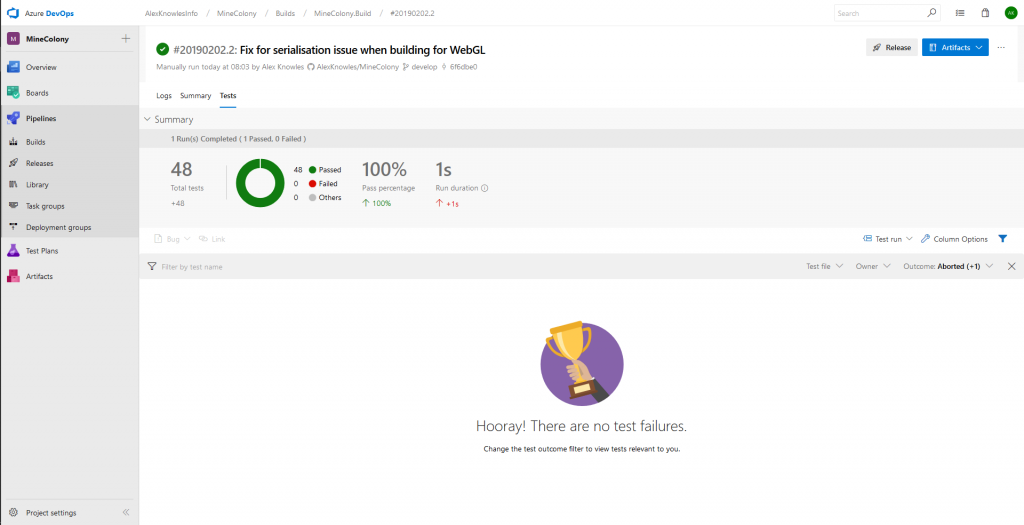Collapse the sidebar with double chevron

(x=126, y=513)
